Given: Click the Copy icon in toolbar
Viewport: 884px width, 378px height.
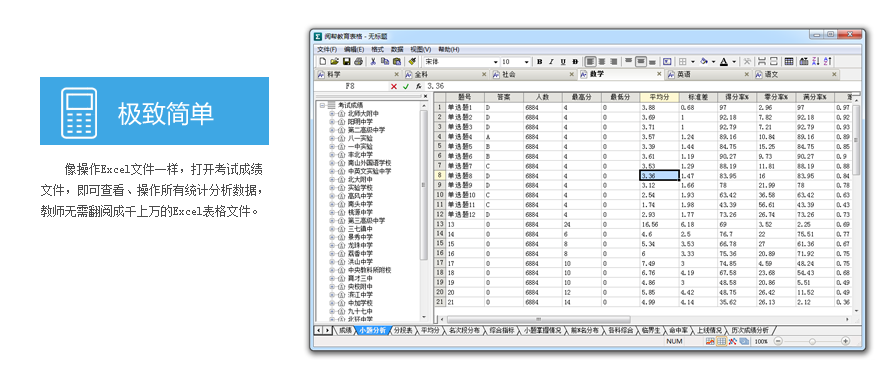Looking at the screenshot, I should click(385, 61).
